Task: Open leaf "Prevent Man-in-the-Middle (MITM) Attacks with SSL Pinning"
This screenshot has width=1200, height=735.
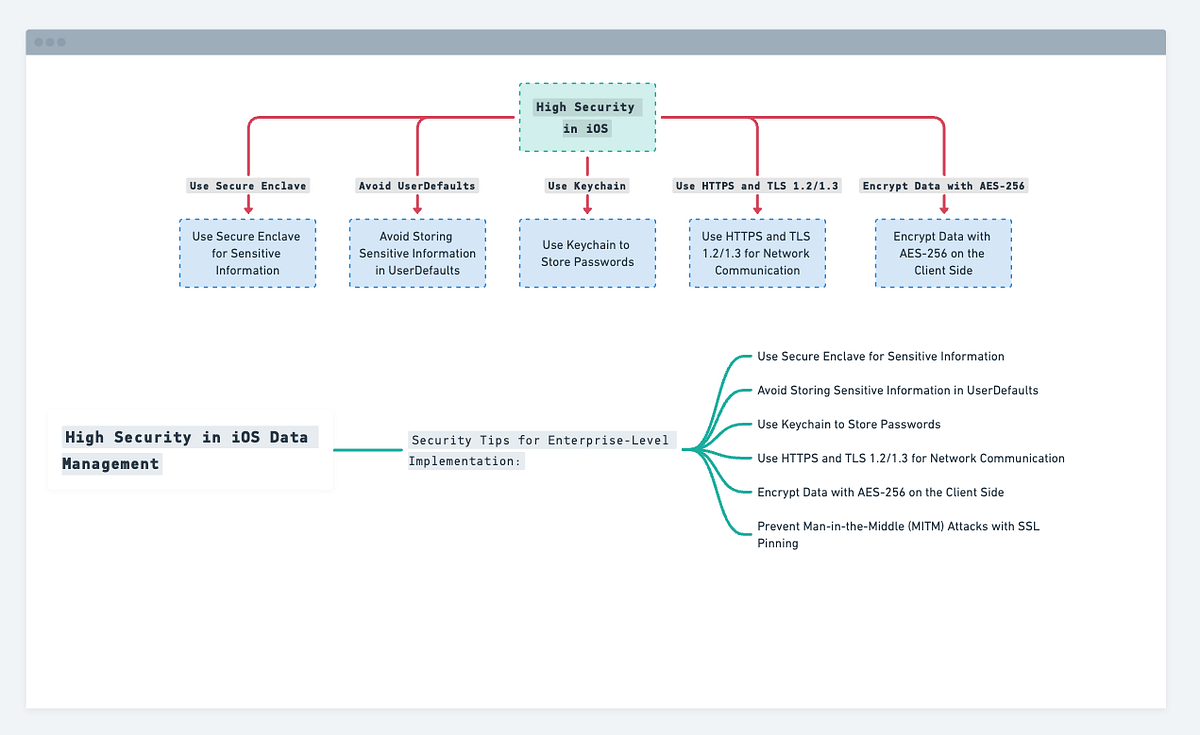Action: click(x=898, y=534)
